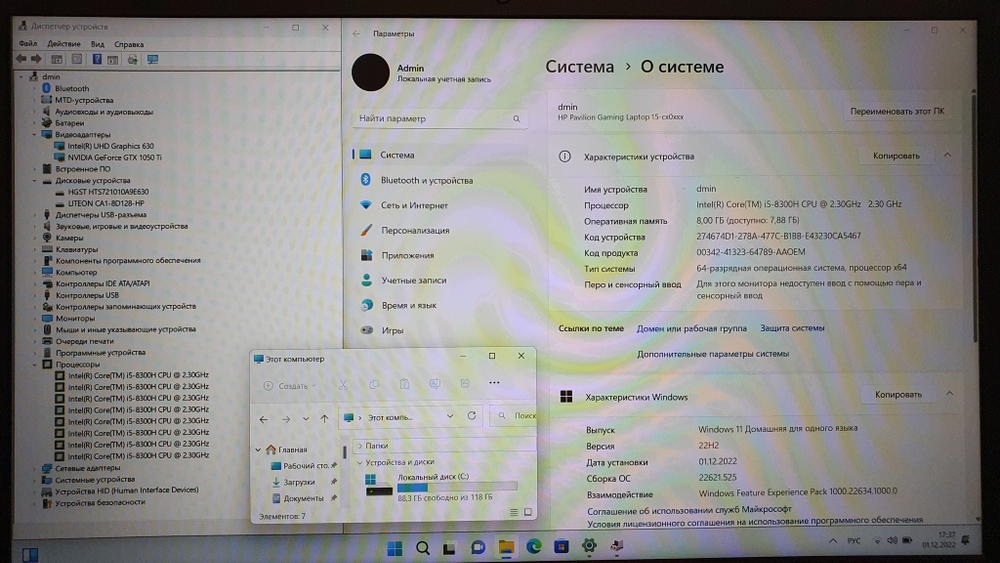The width and height of the screenshot is (1000, 563).
Task: Expand the Батареи category
Action: tap(34, 123)
